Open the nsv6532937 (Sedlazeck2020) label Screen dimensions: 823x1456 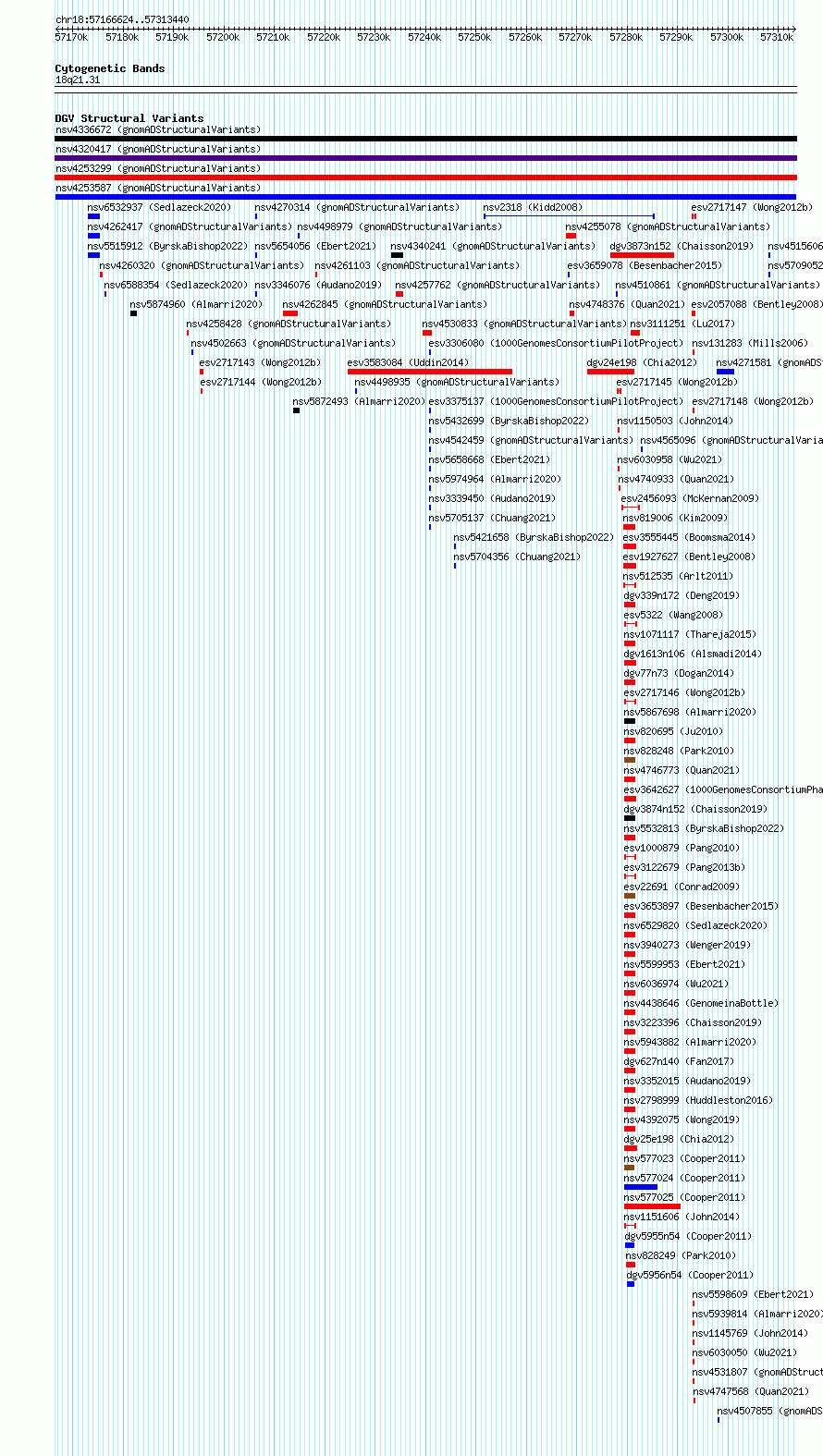pyautogui.click(x=159, y=207)
